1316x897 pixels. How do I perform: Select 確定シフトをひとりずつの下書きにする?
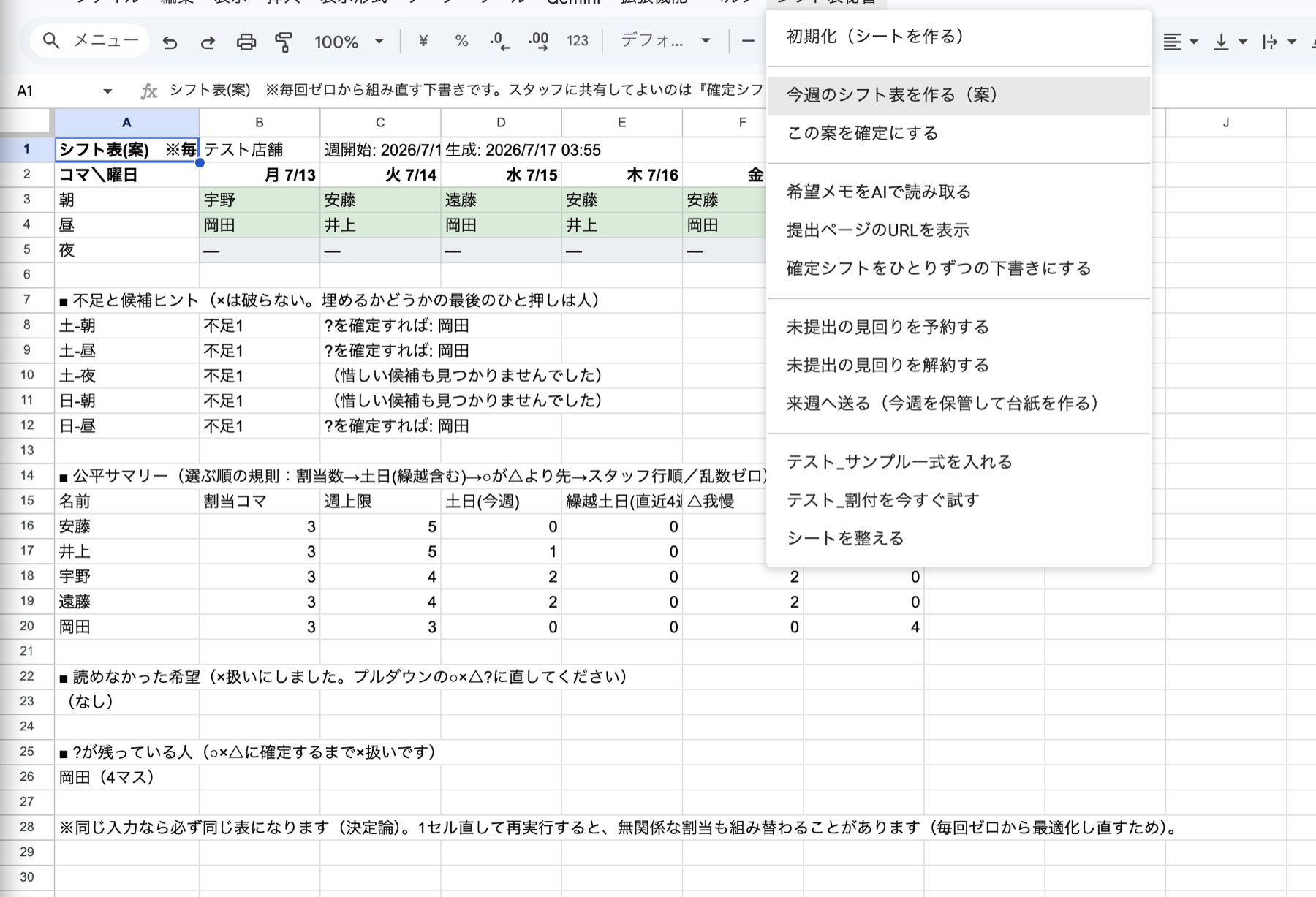(x=958, y=268)
